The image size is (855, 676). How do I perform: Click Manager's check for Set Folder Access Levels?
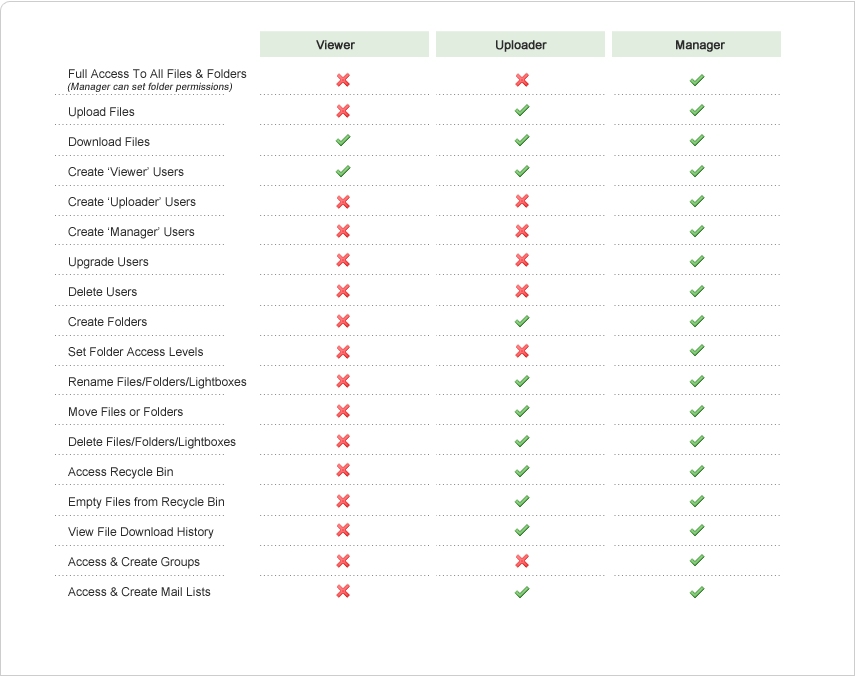tap(697, 351)
